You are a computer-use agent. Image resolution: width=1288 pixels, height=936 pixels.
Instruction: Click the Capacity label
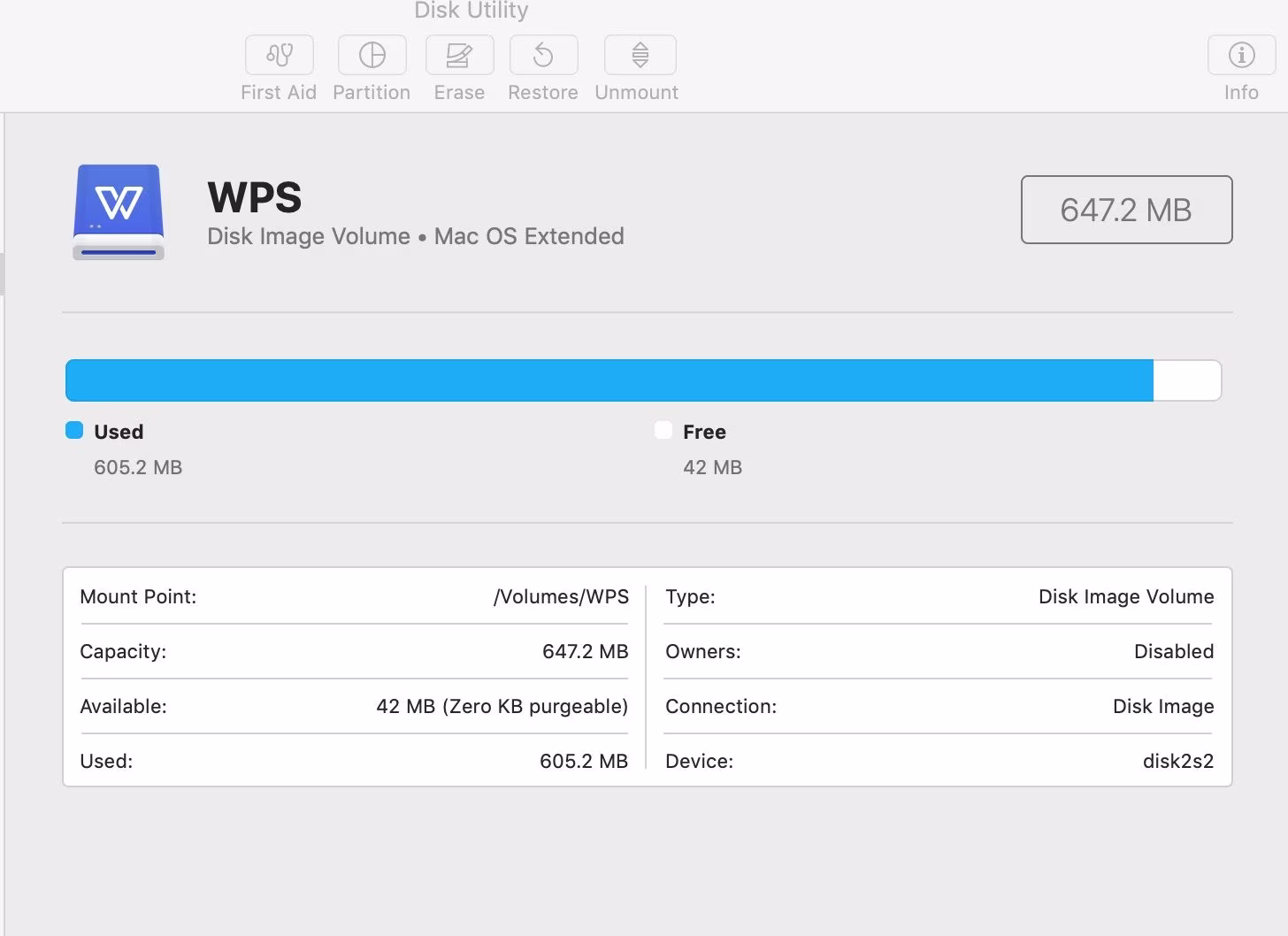pyautogui.click(x=123, y=651)
